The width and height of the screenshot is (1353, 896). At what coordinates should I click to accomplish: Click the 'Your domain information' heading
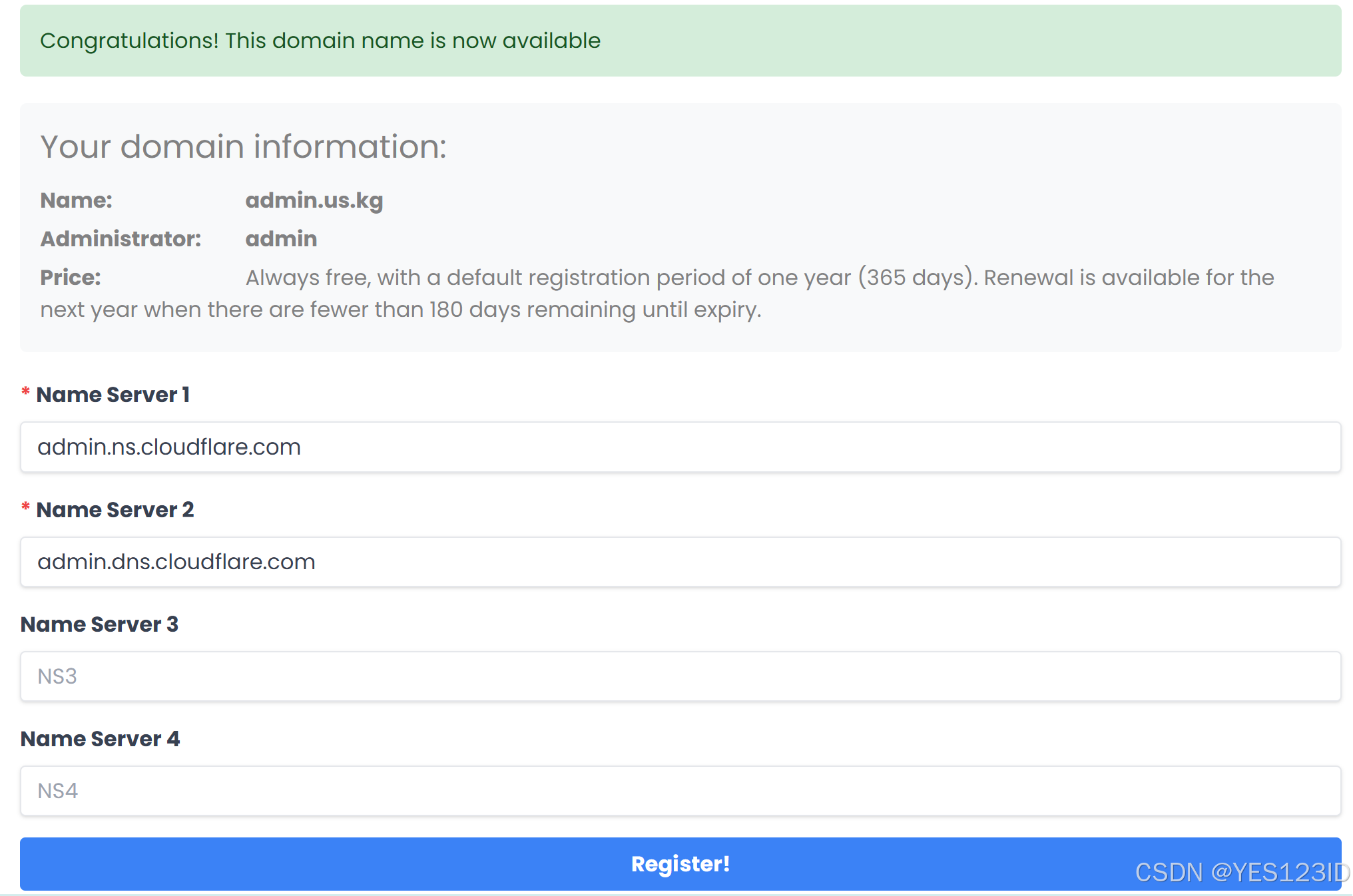click(243, 146)
